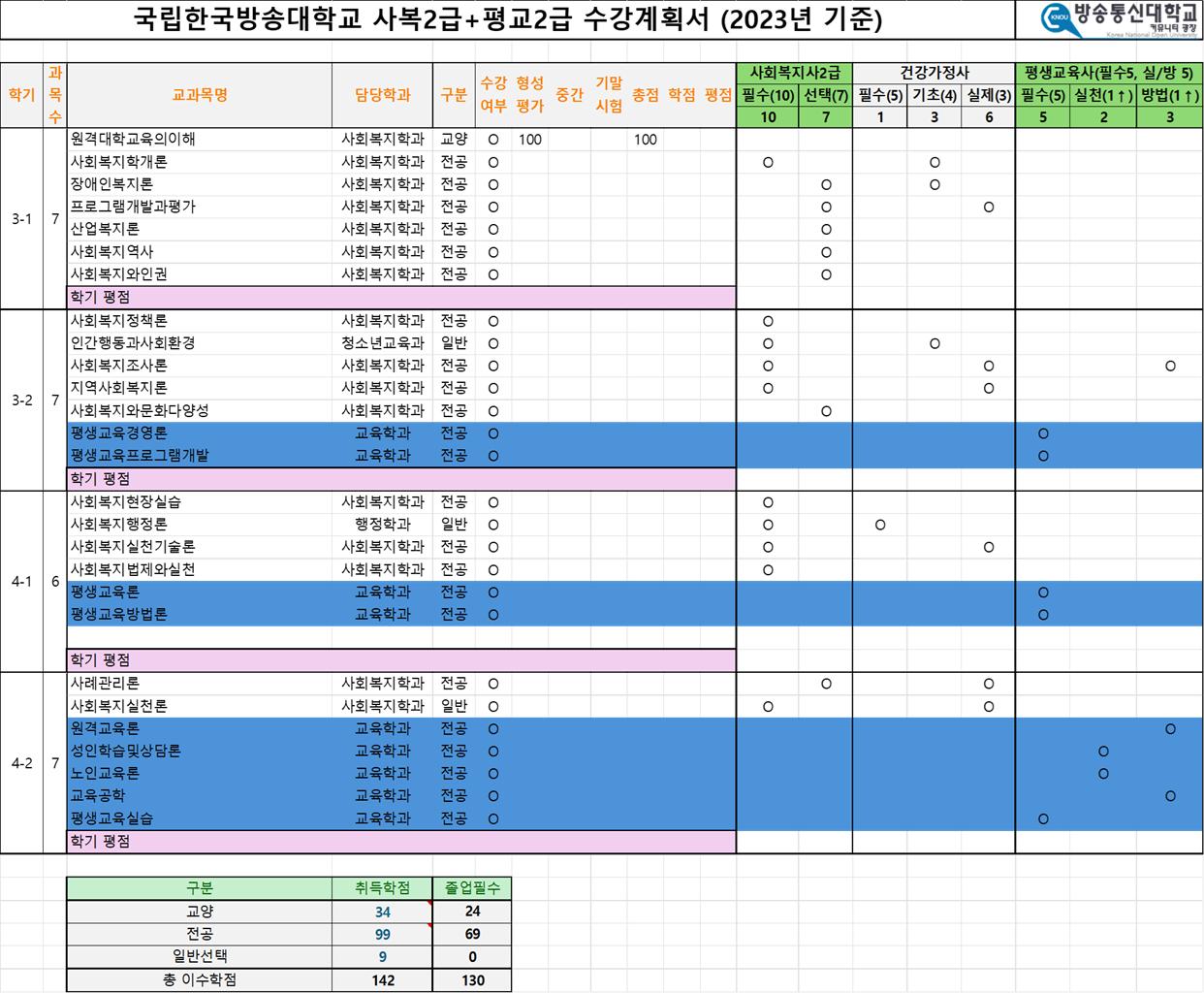
Task: Select the 평생교육방법론 course cell
Action: click(200, 615)
